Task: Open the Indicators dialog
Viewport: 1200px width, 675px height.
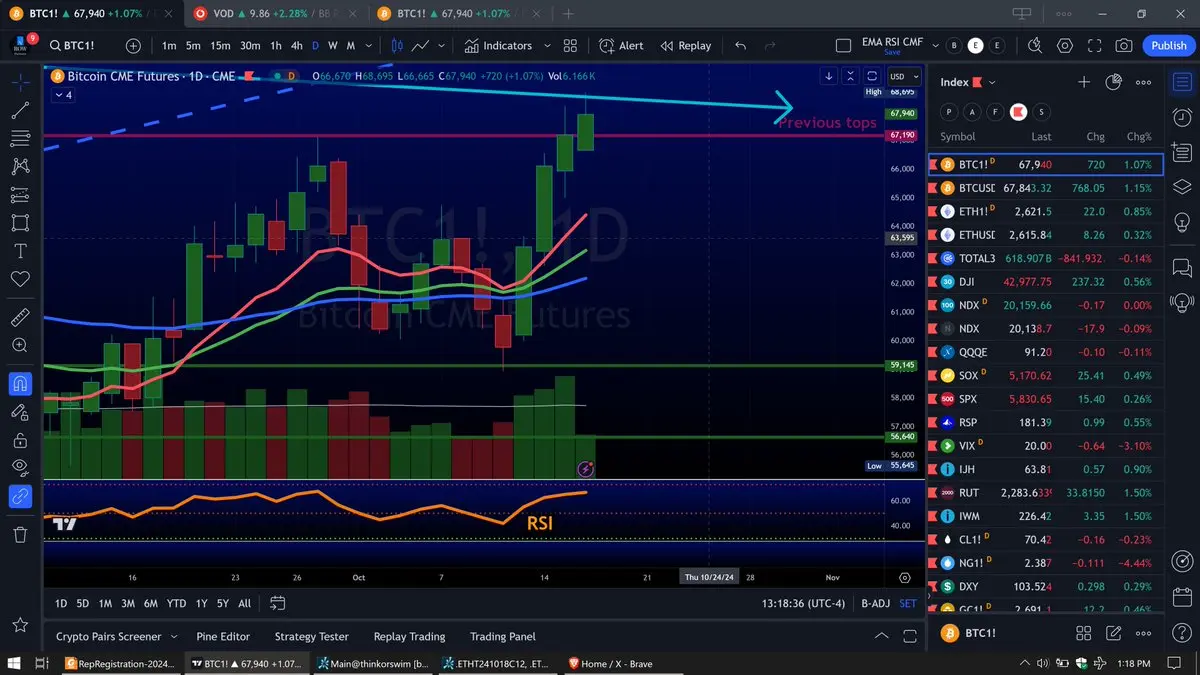Action: point(499,45)
